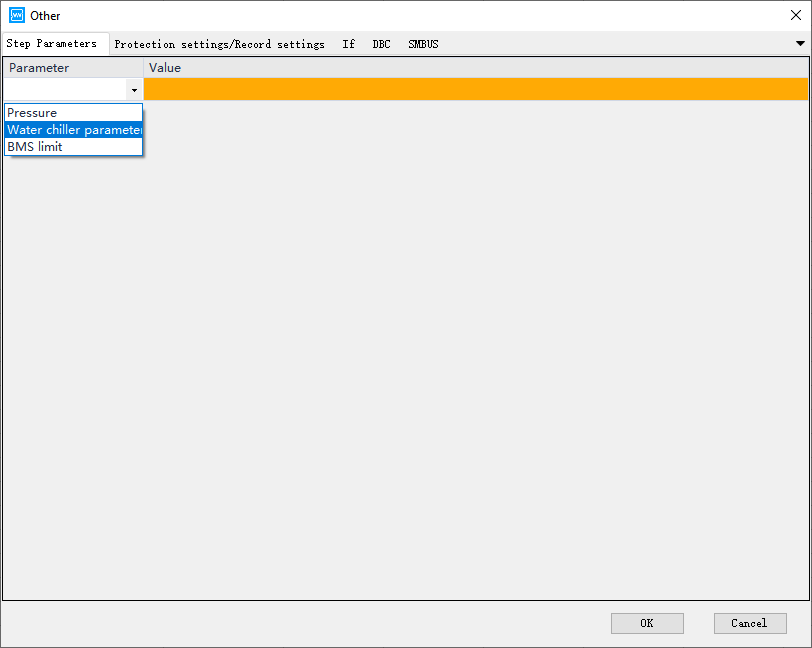Switch to the Step Parameters tab
812x648 pixels.
(x=52, y=44)
